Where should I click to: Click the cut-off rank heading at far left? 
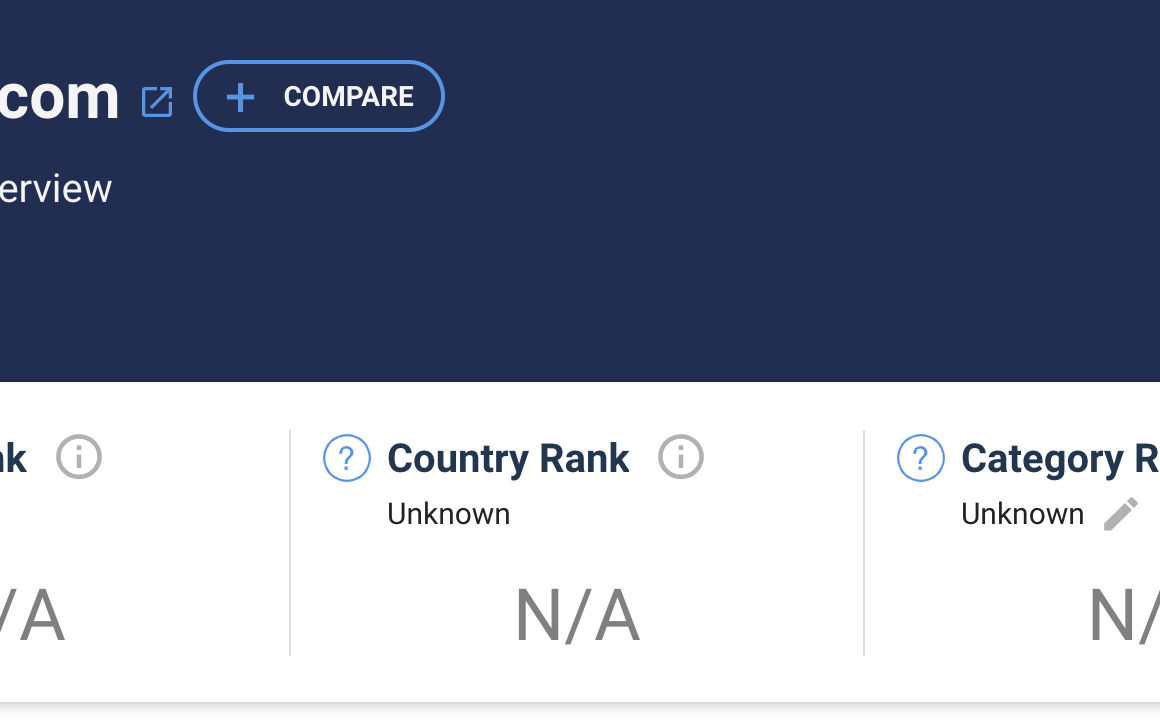click(x=13, y=459)
